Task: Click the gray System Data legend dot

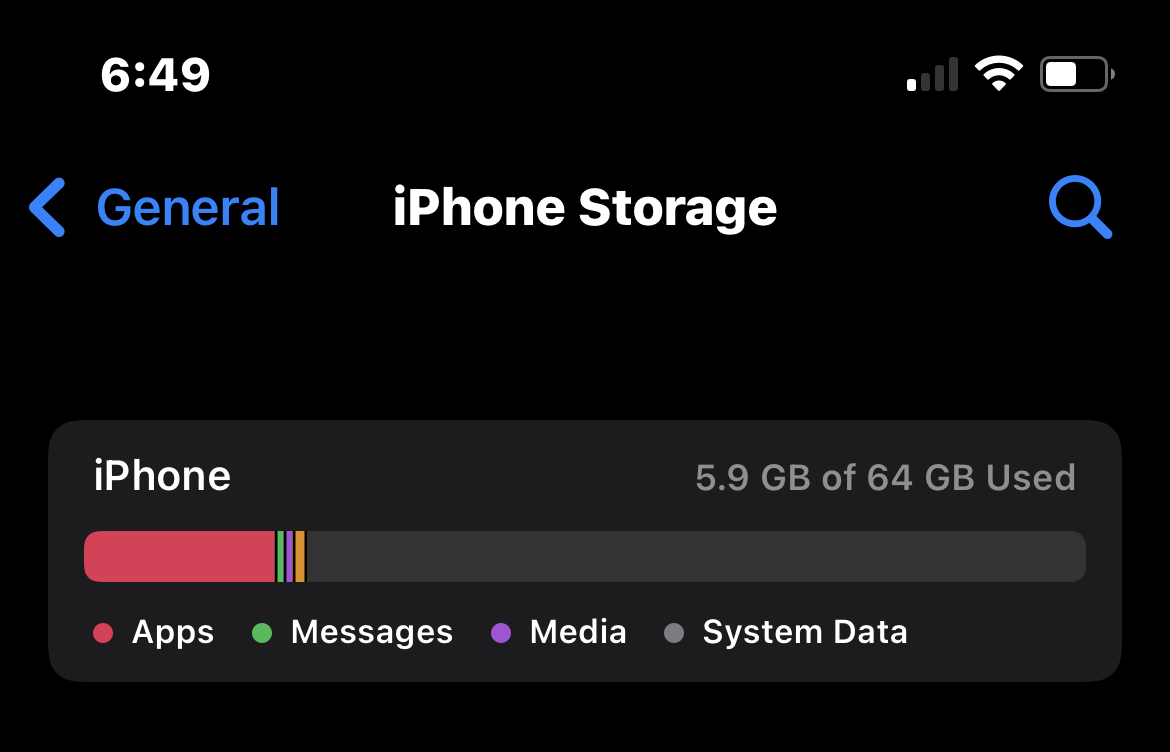Action: 674,633
